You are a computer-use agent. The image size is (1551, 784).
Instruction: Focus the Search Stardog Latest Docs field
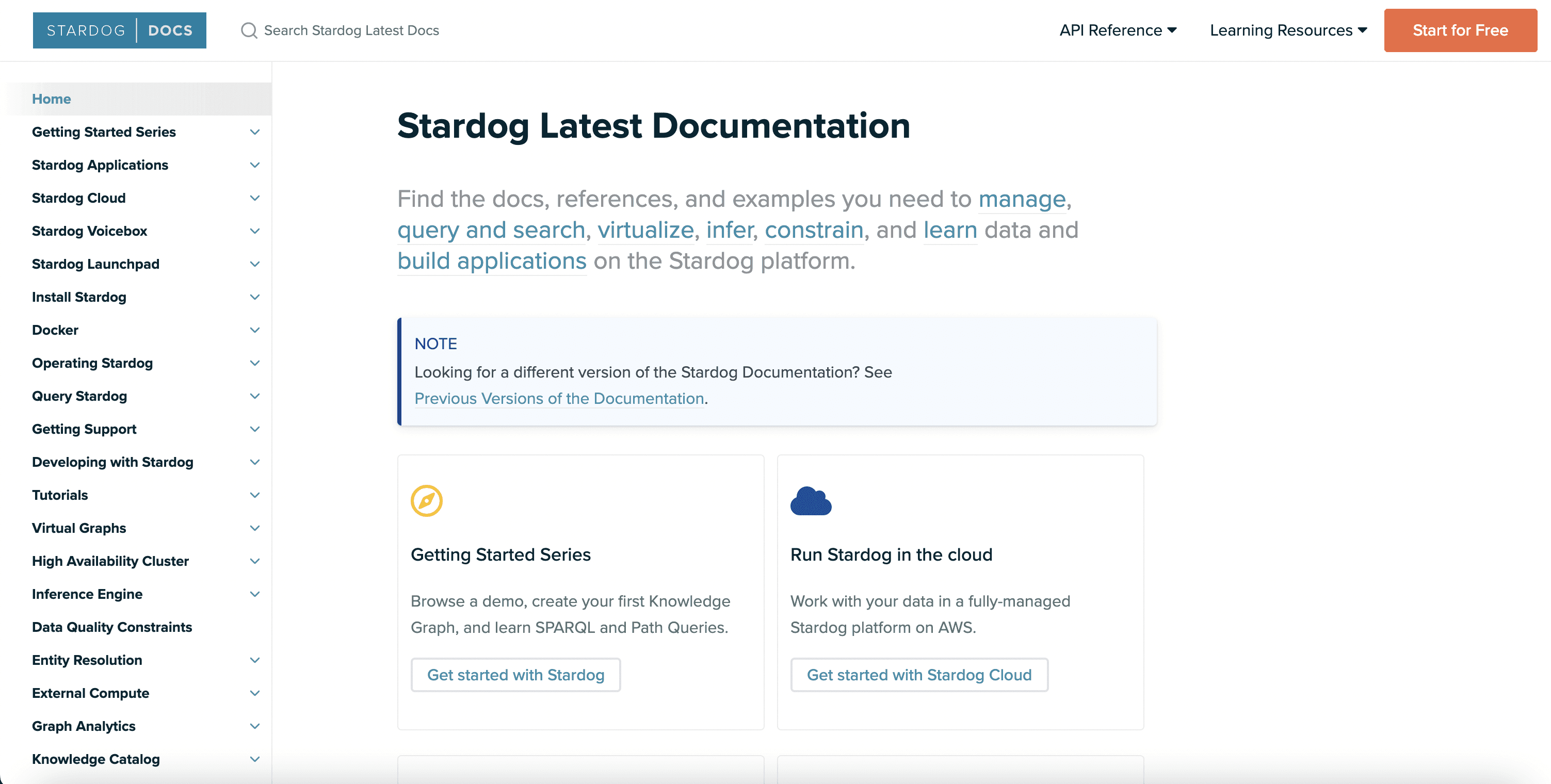click(x=351, y=30)
